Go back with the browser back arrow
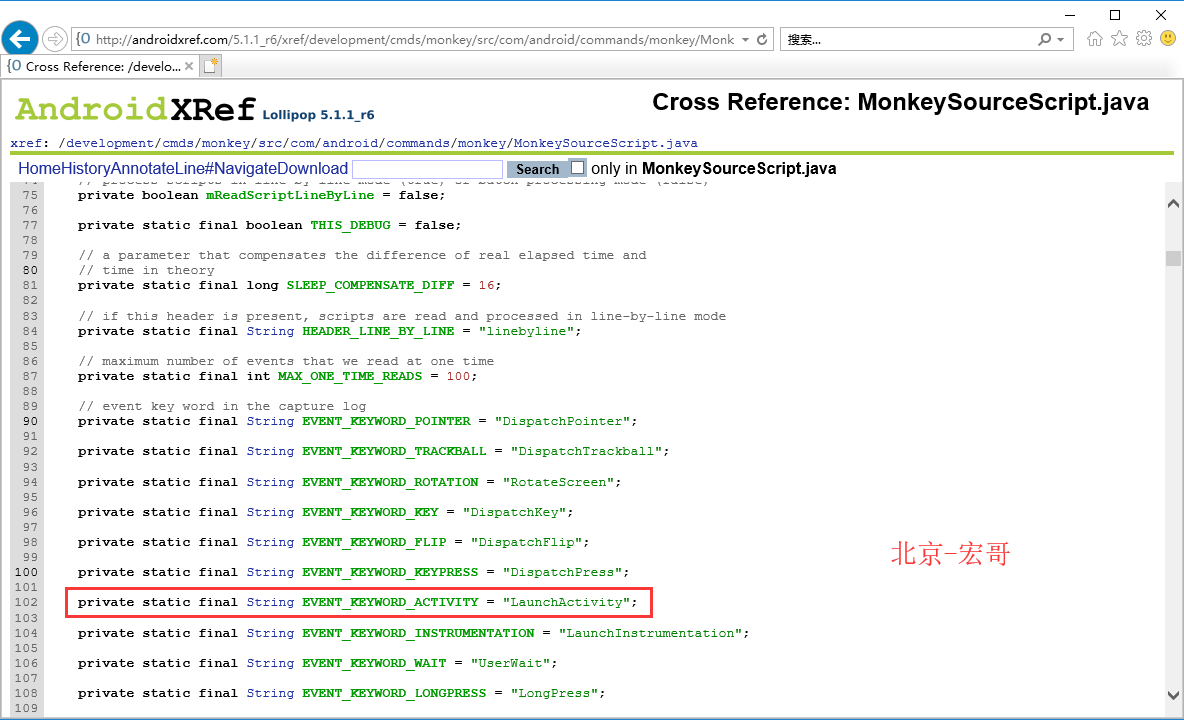 click(x=20, y=38)
